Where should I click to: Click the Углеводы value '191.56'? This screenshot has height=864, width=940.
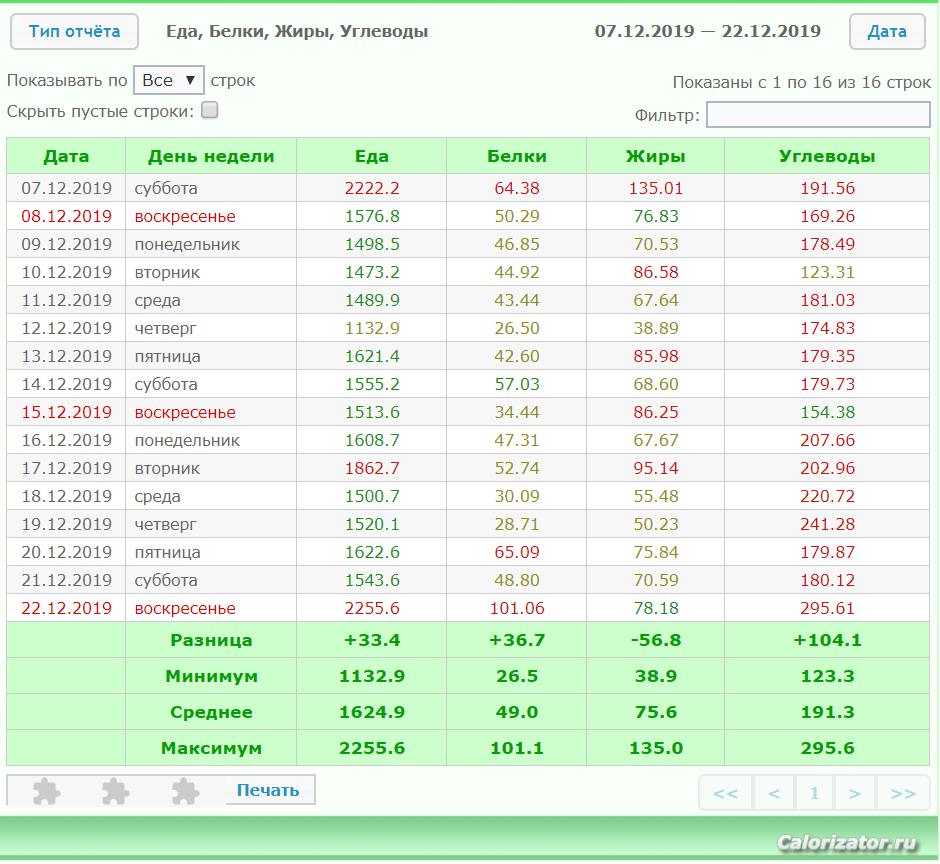[x=827, y=188]
